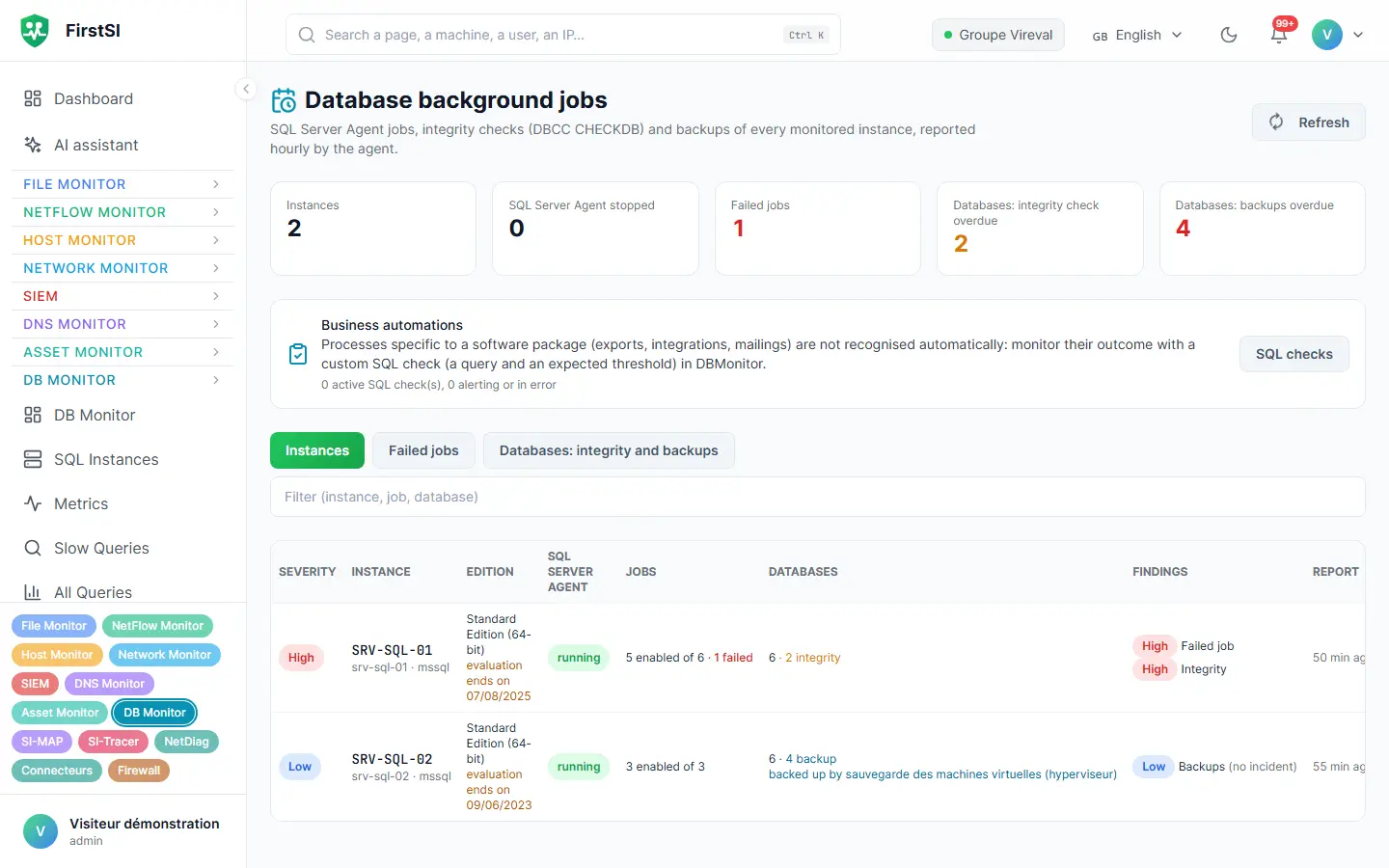
Task: Open the AI assistant sparkle icon
Action: tap(33, 145)
